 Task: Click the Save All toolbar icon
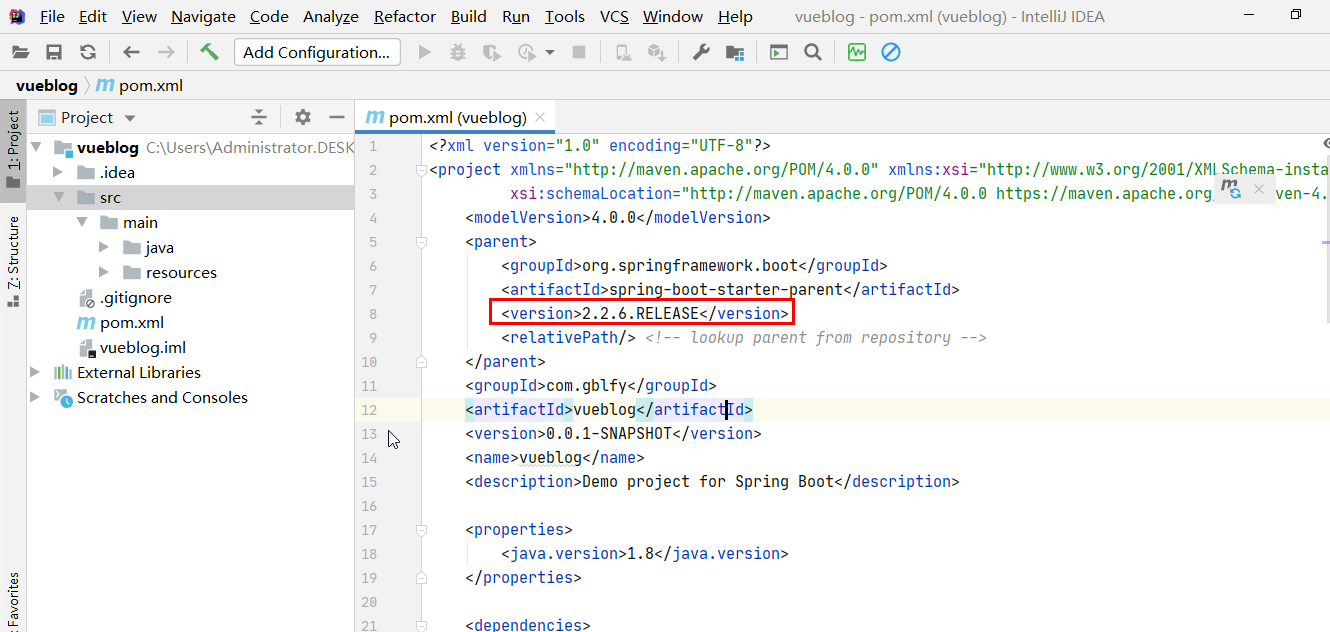tap(54, 52)
